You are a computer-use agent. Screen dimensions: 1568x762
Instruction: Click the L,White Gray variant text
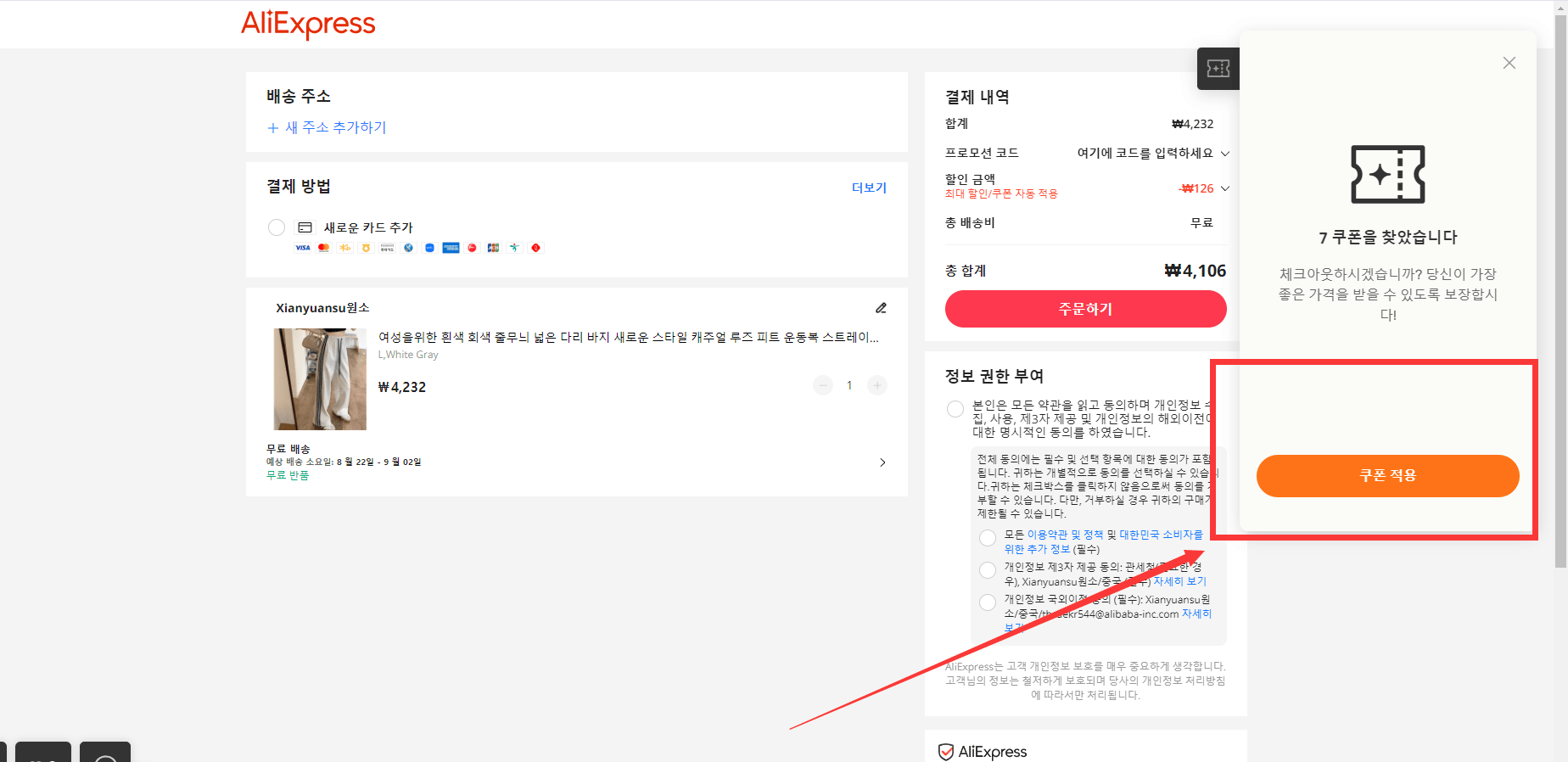408,355
